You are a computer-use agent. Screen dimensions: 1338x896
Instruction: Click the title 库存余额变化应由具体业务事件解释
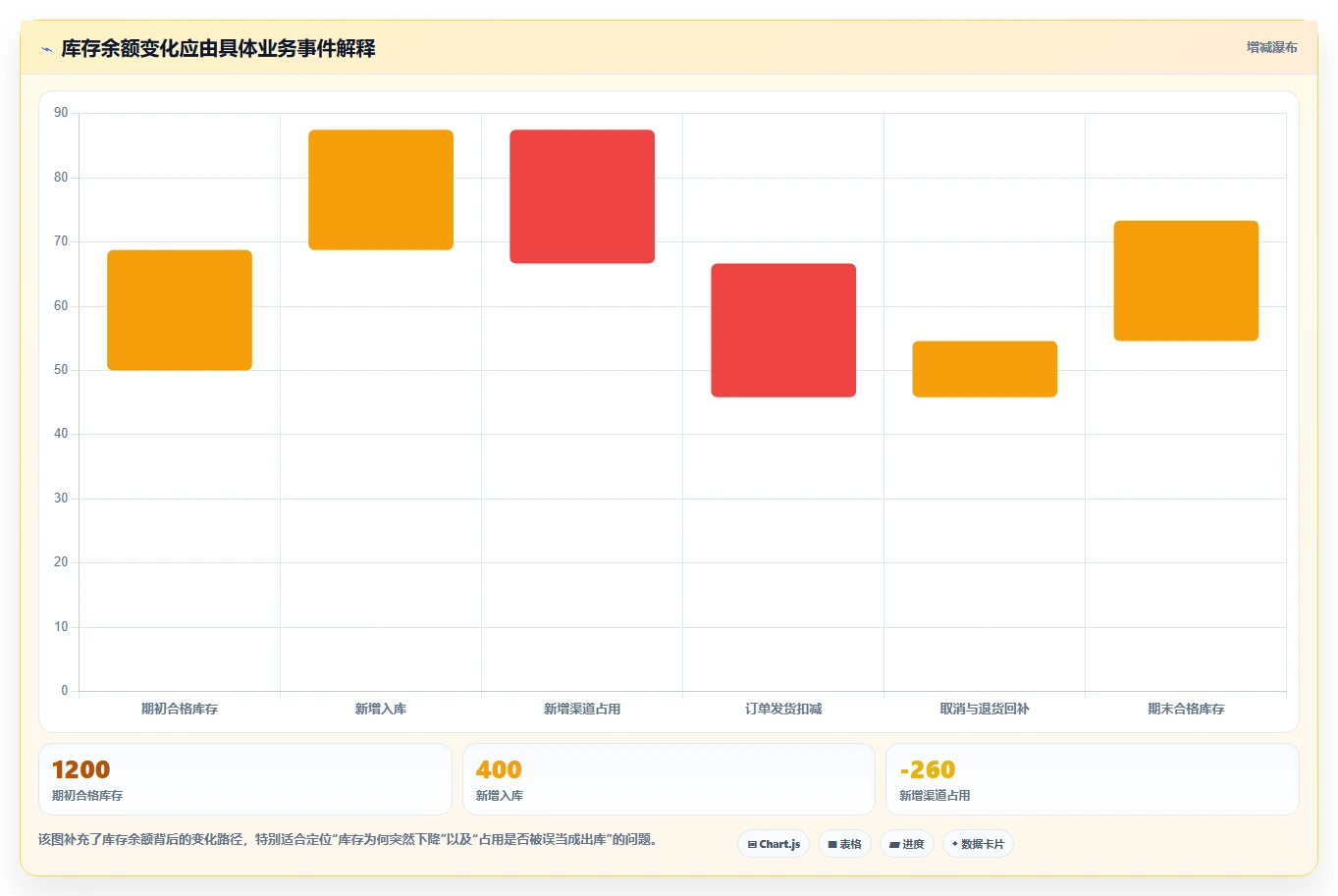click(x=218, y=48)
